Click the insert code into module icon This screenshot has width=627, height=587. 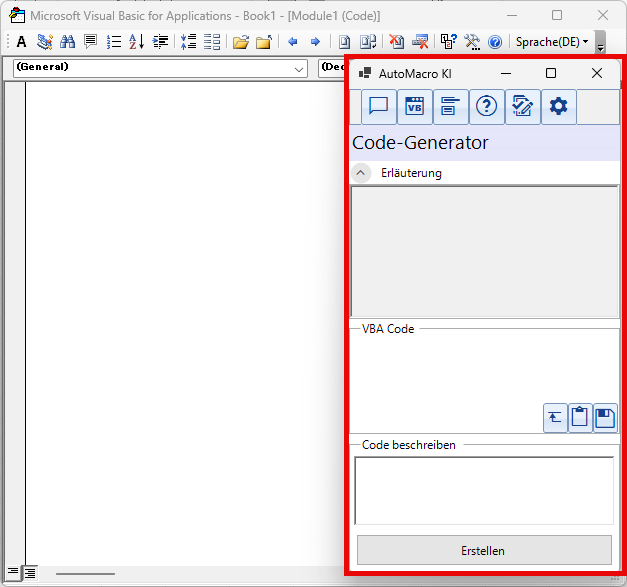click(555, 418)
